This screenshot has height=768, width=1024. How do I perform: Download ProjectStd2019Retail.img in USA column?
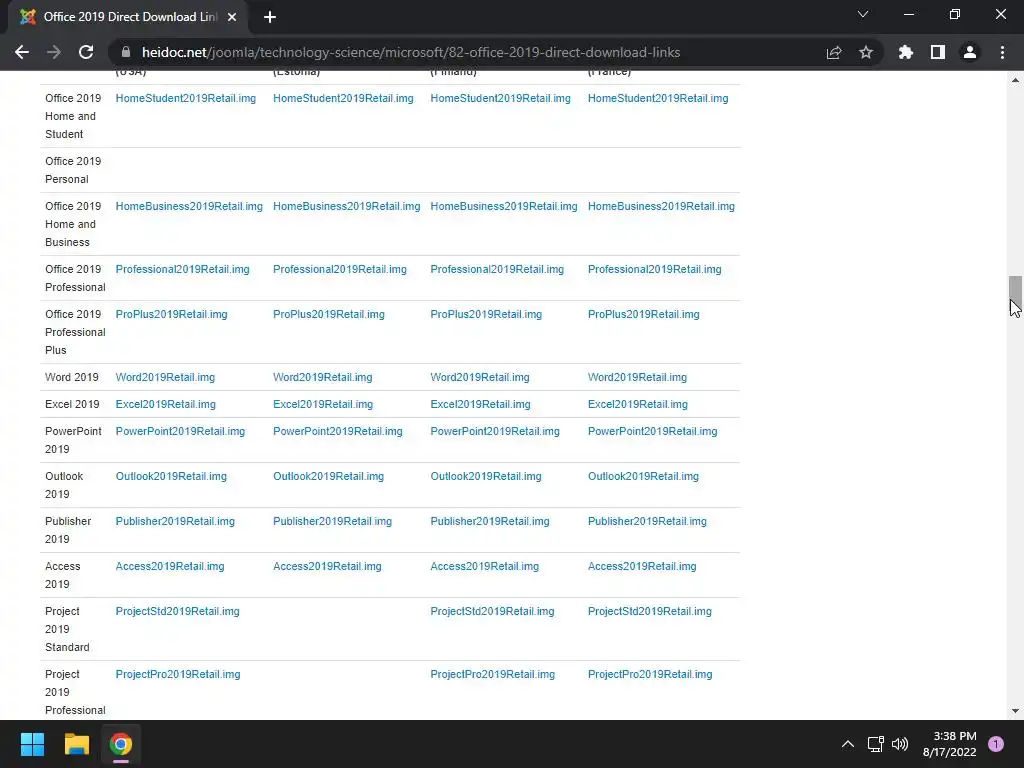pos(178,611)
